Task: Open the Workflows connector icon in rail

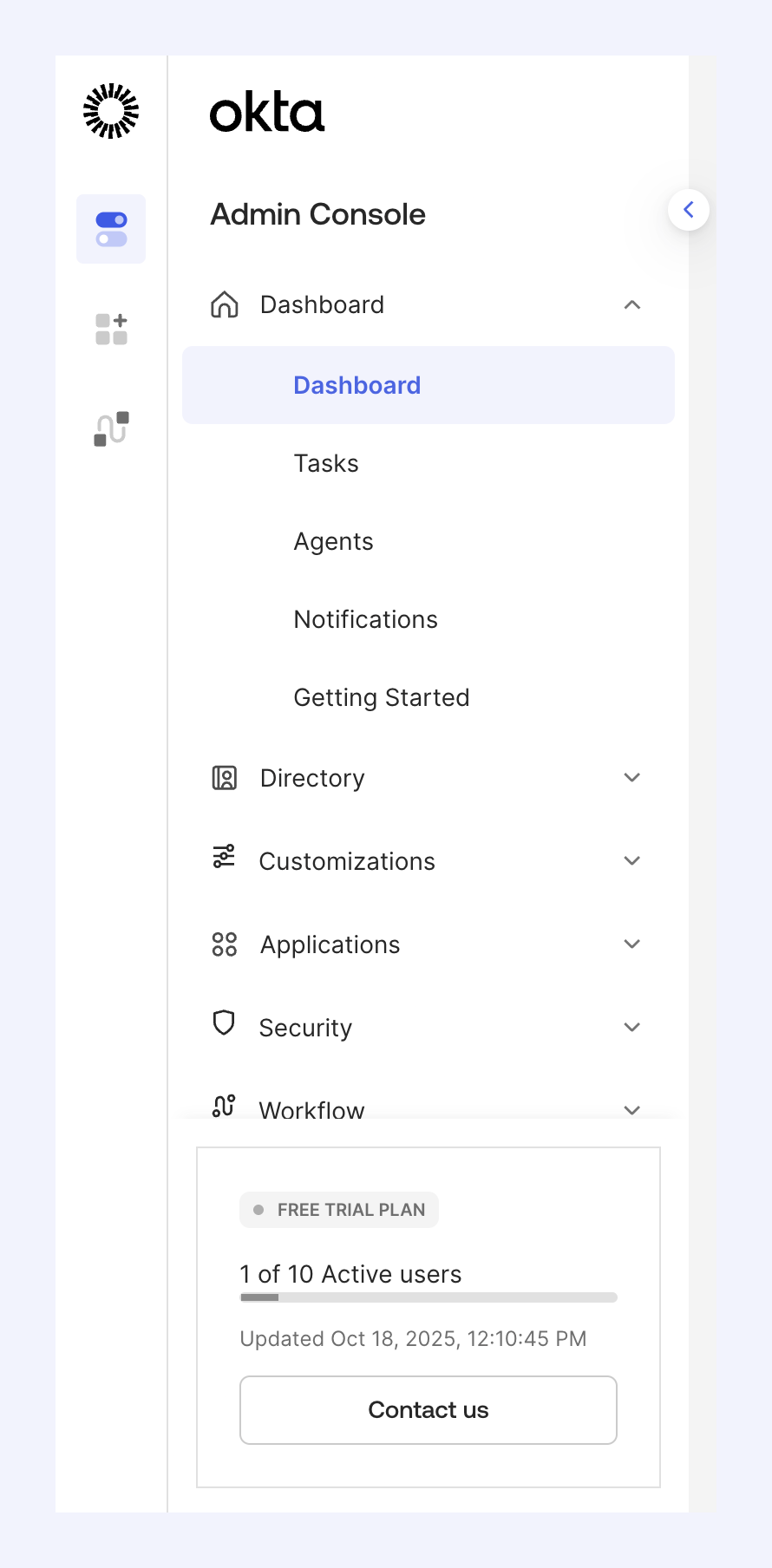Action: click(x=111, y=428)
